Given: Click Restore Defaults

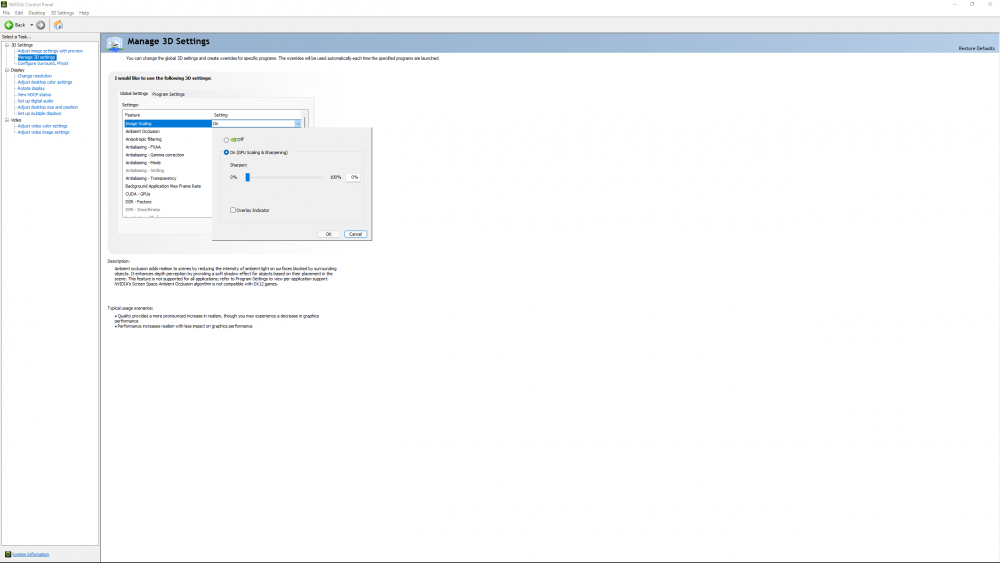Looking at the screenshot, I should (976, 48).
